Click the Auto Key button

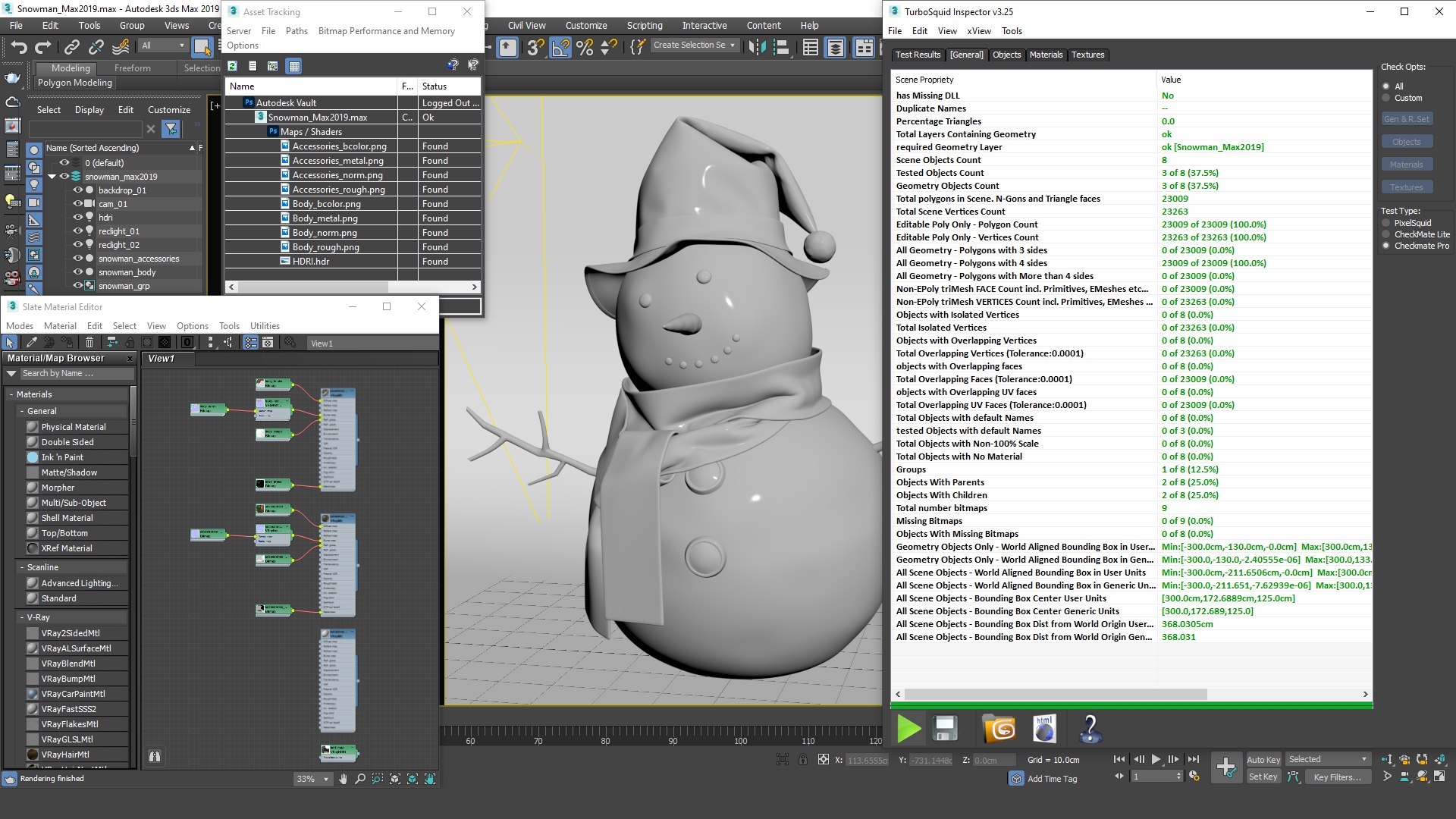(x=1263, y=759)
